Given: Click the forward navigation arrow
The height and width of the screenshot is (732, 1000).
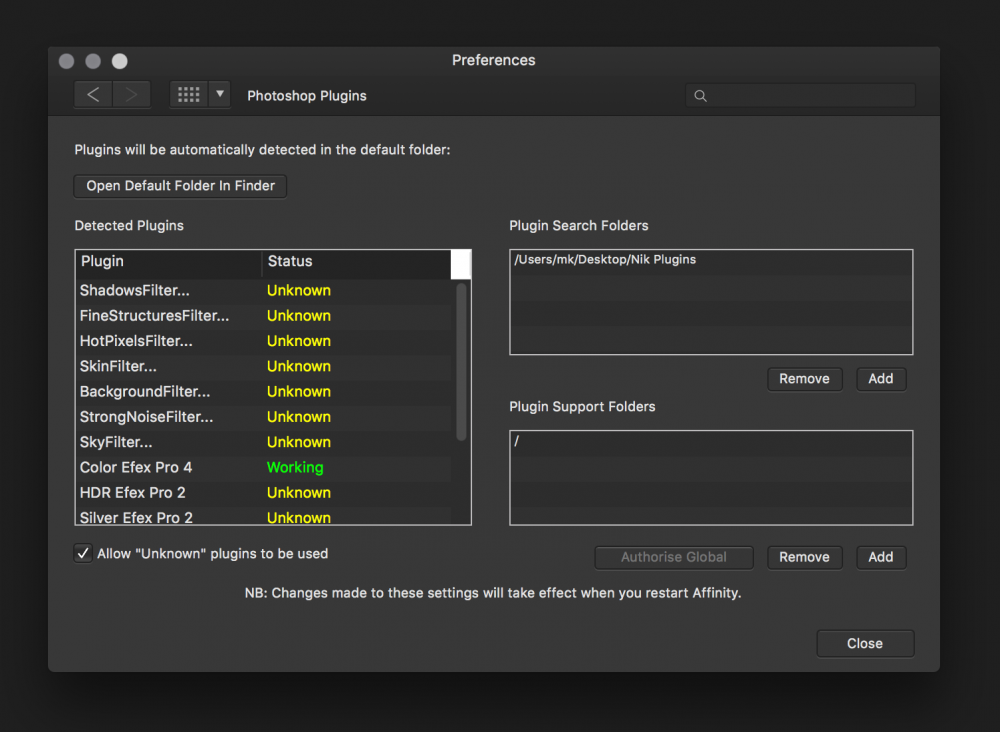Looking at the screenshot, I should tap(131, 95).
